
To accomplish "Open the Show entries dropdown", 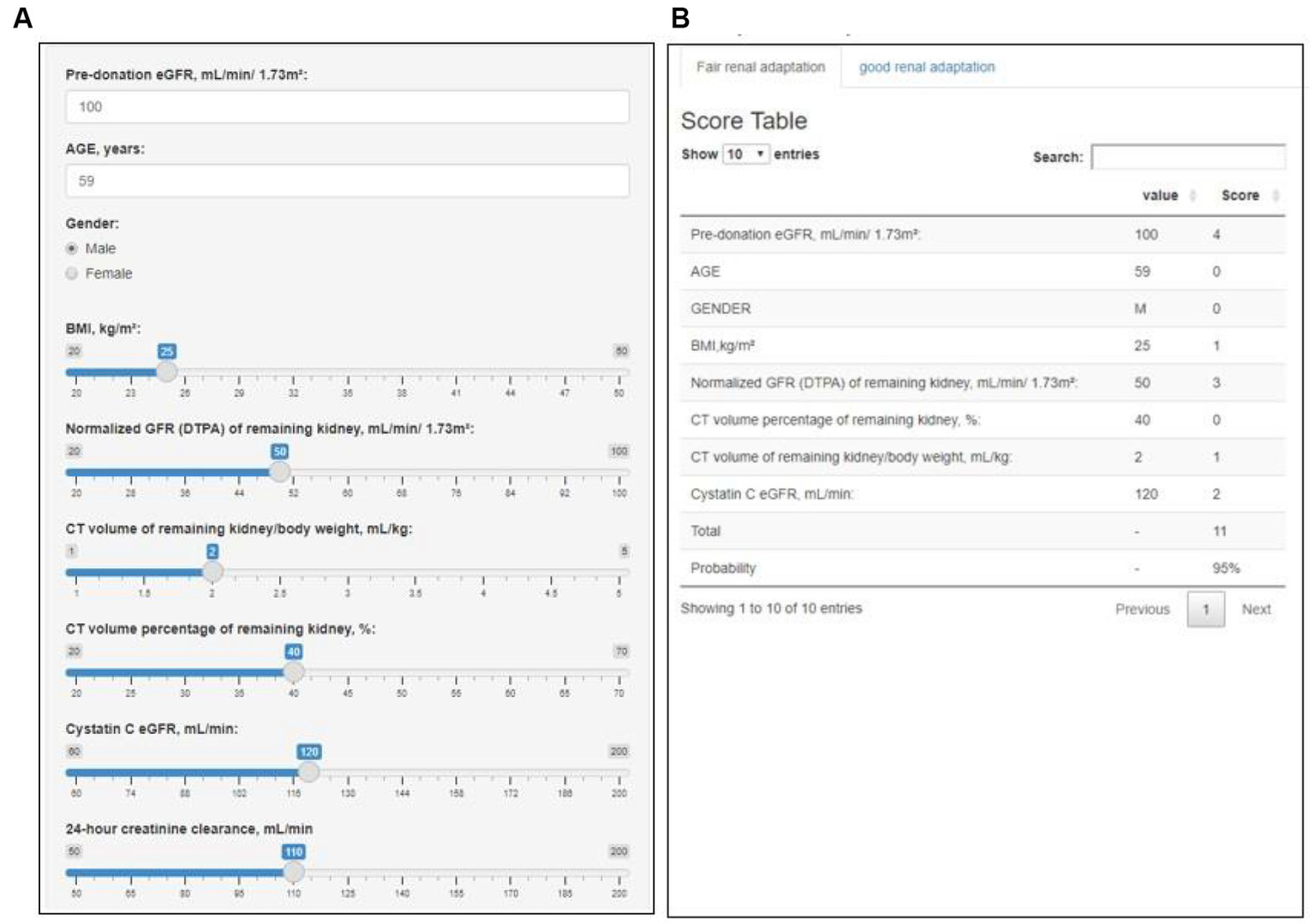I will (x=745, y=154).
